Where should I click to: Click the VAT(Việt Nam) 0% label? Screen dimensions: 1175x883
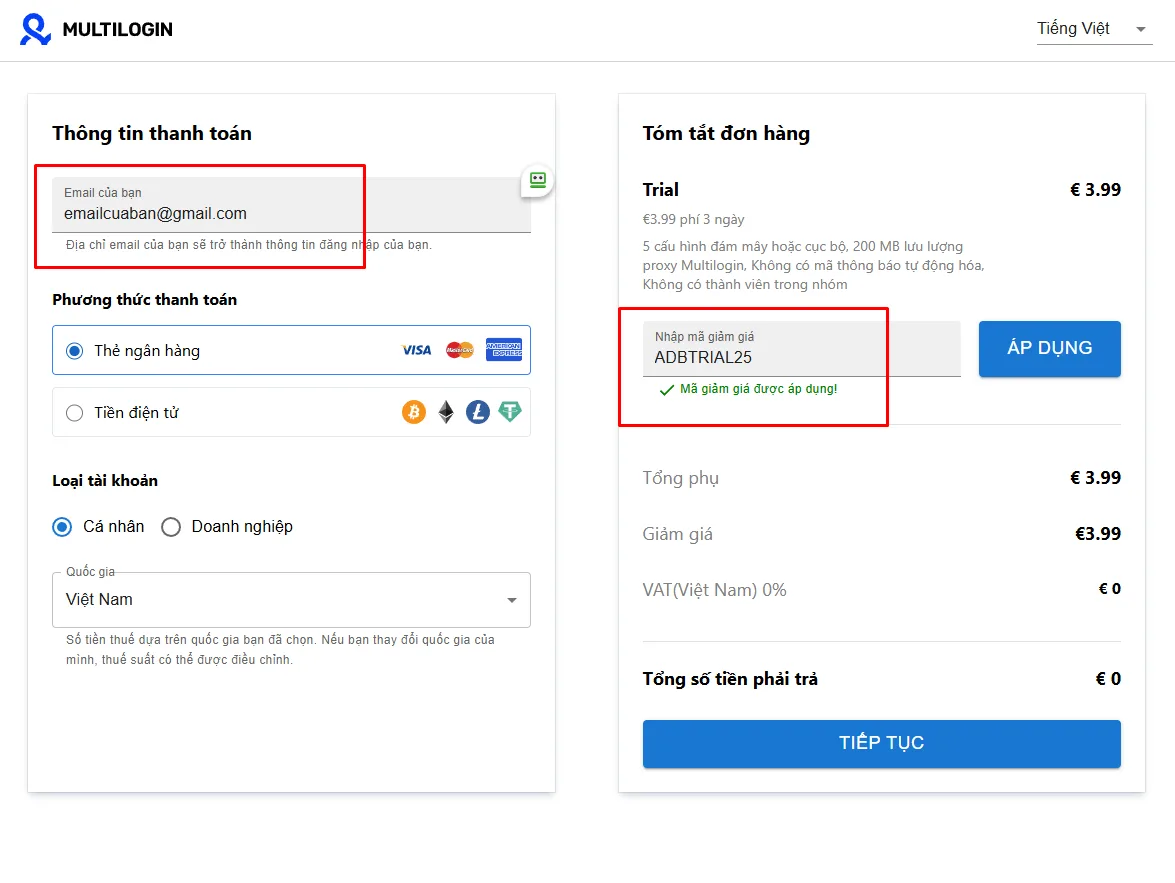tap(714, 590)
